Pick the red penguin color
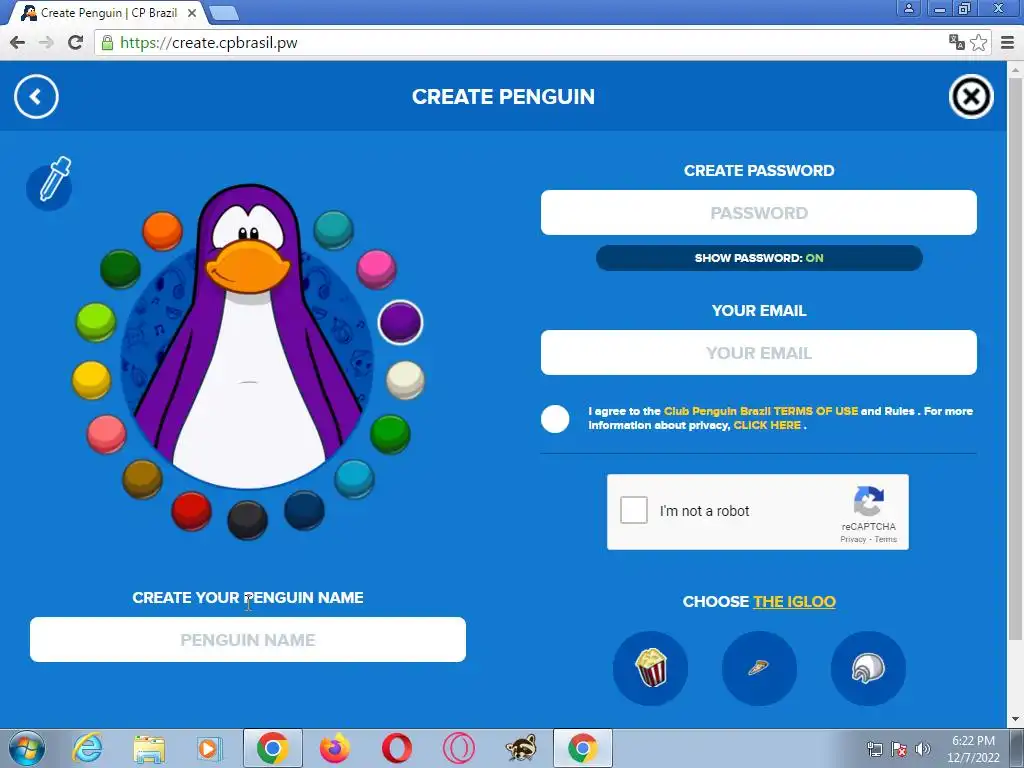The image size is (1024, 768). (x=191, y=511)
